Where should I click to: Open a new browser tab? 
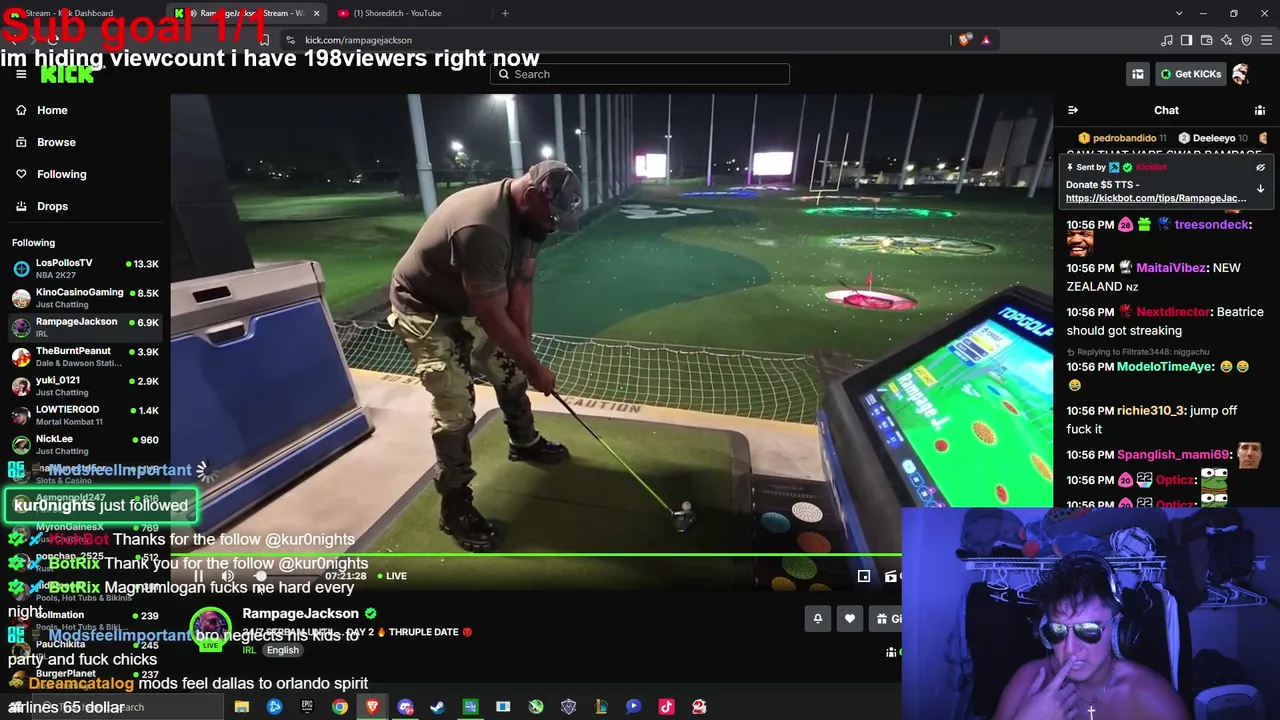(x=505, y=13)
